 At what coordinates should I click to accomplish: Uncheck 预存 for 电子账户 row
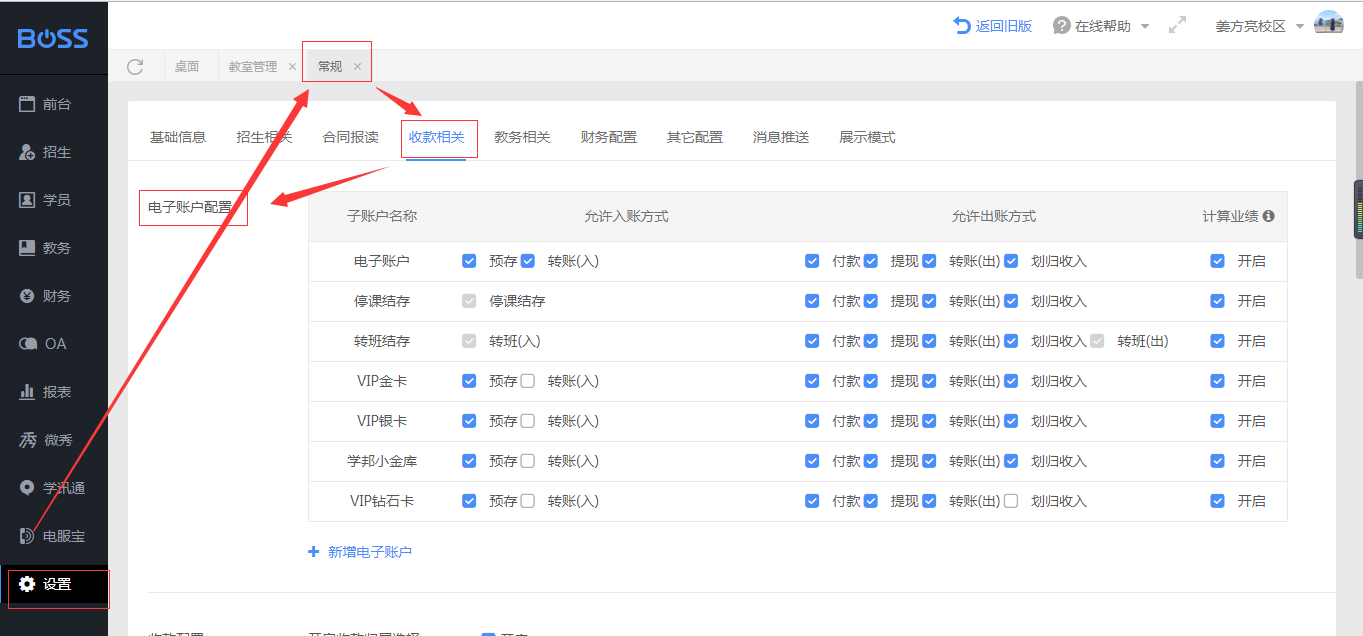[x=469, y=261]
